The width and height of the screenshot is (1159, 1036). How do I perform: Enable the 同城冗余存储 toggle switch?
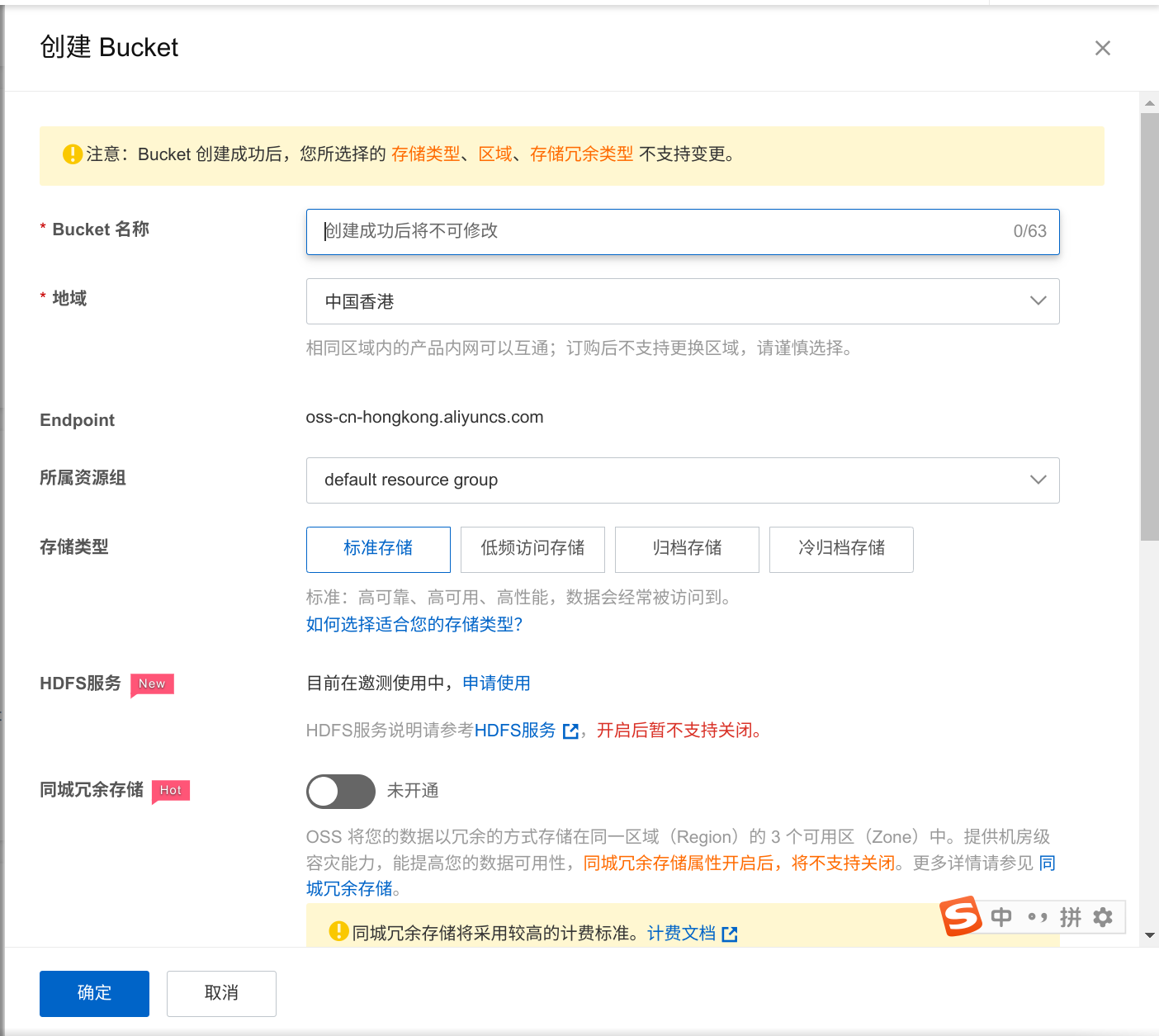(340, 792)
